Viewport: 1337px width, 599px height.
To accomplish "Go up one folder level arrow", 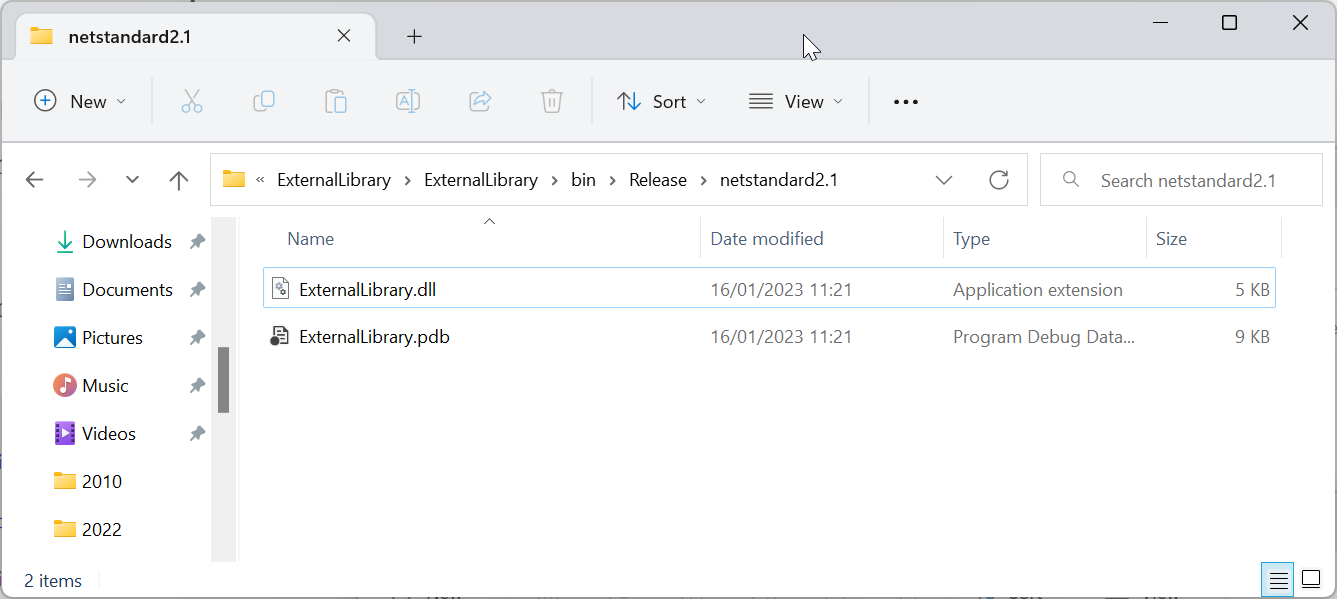I will [179, 180].
